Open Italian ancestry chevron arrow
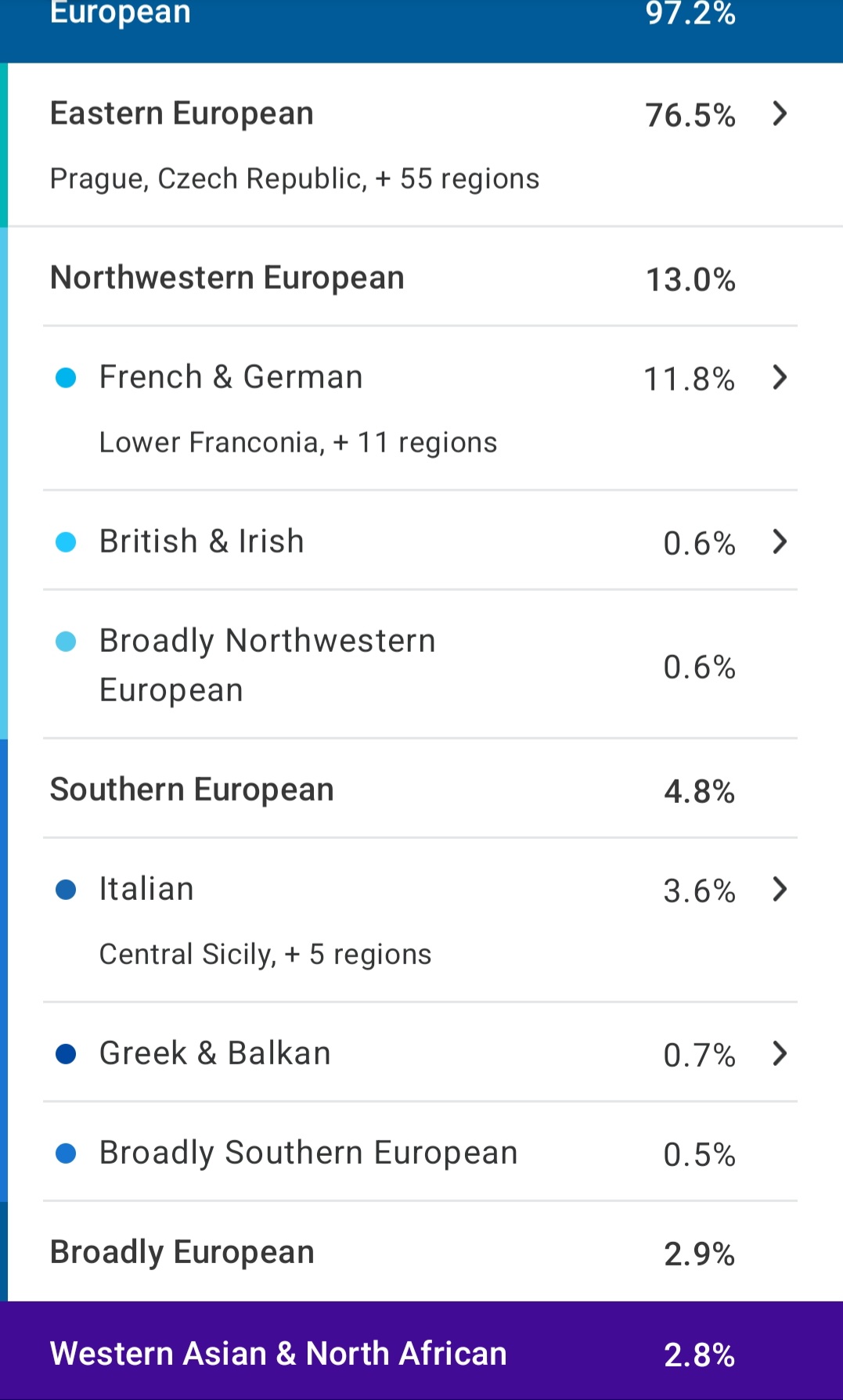Image resolution: width=843 pixels, height=1400 pixels. (x=779, y=889)
